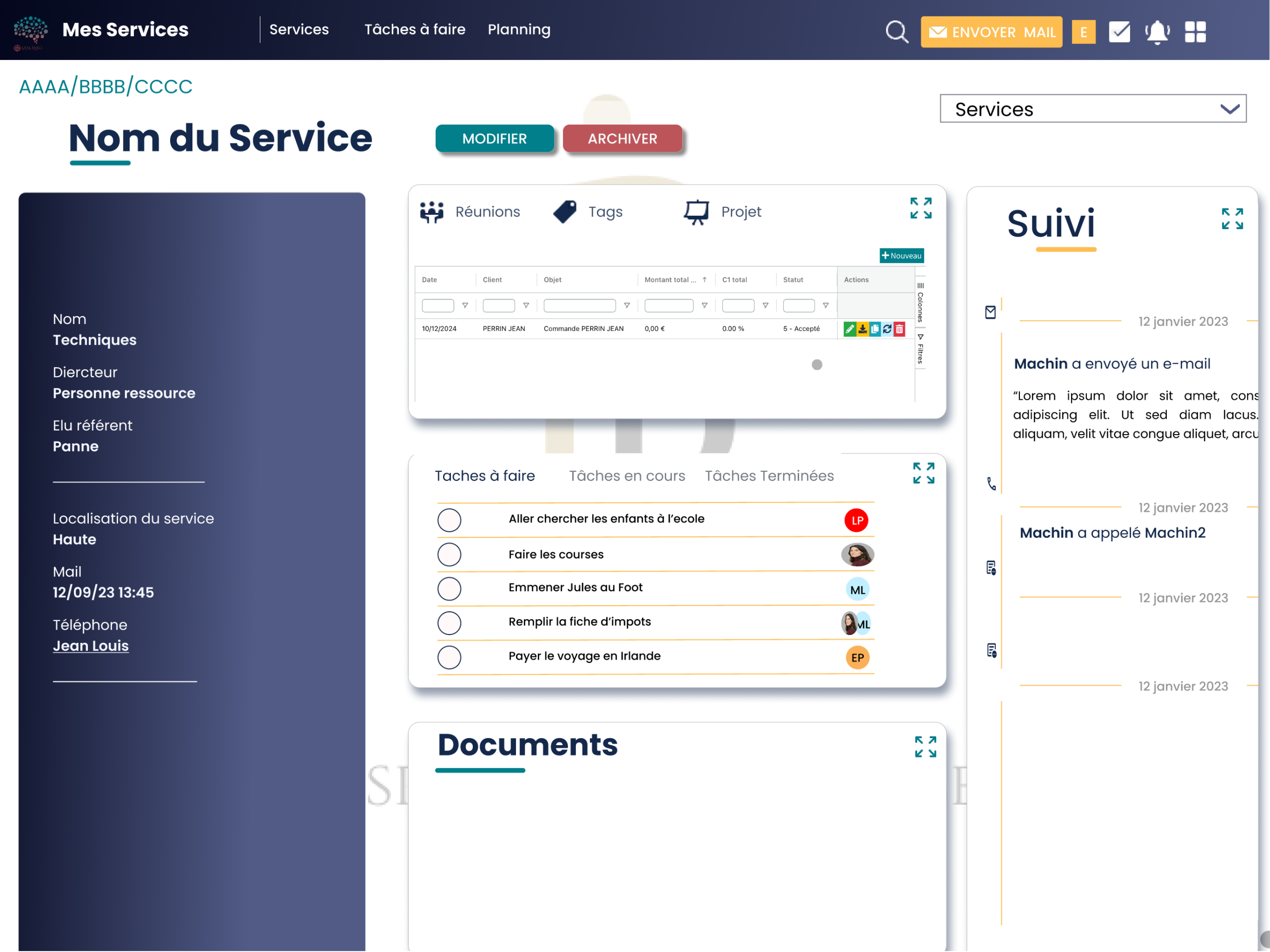Click the ENVOYER MAIL button
This screenshot has height=952, width=1270.
tap(992, 32)
